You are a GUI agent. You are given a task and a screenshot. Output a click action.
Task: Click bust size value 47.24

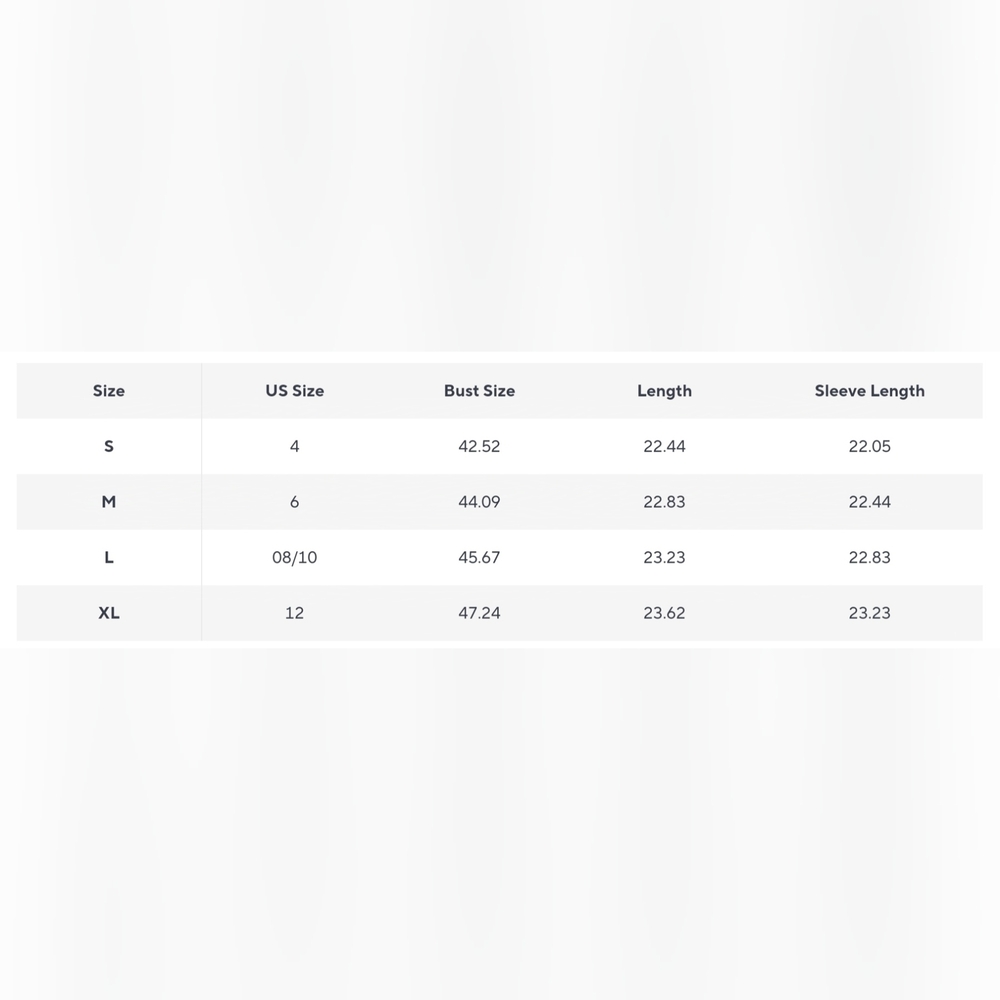click(480, 613)
